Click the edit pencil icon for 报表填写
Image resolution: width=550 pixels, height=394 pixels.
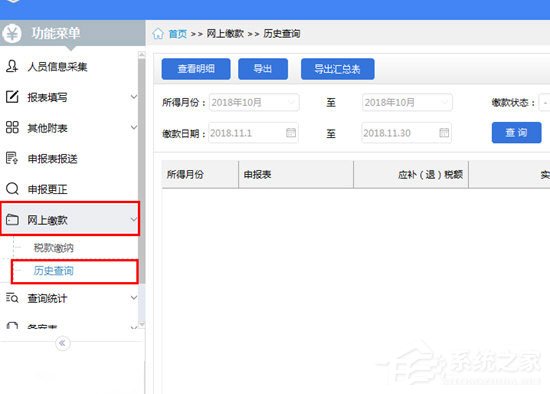[x=12, y=96]
